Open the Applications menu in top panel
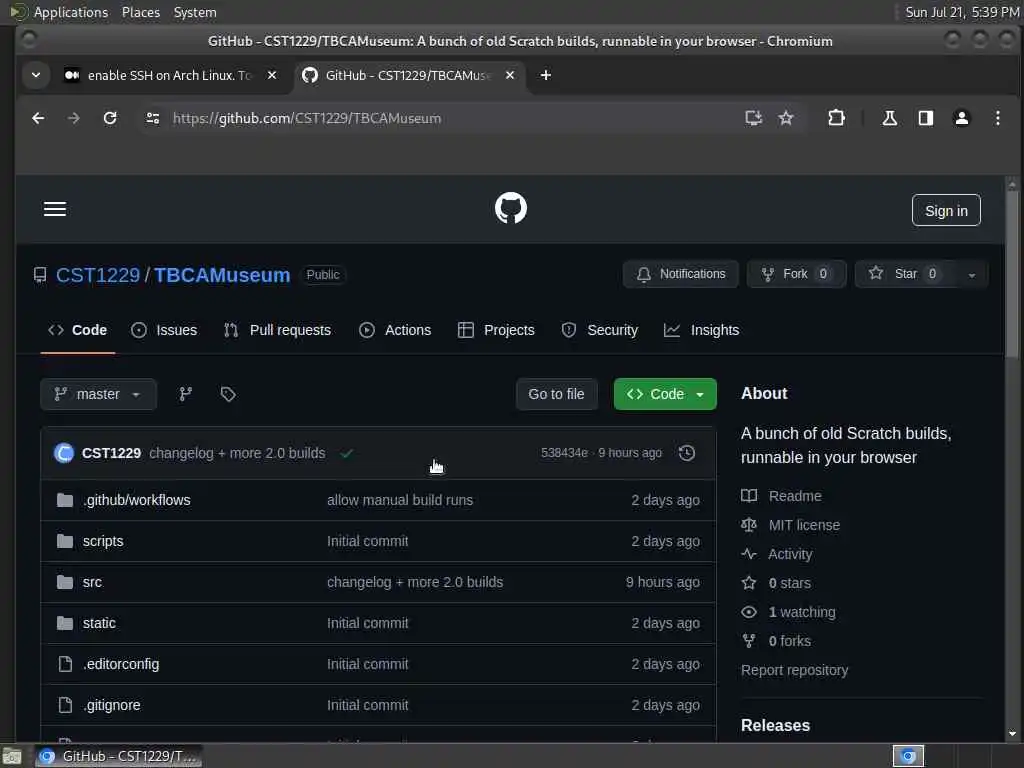The image size is (1024, 768). [x=71, y=12]
